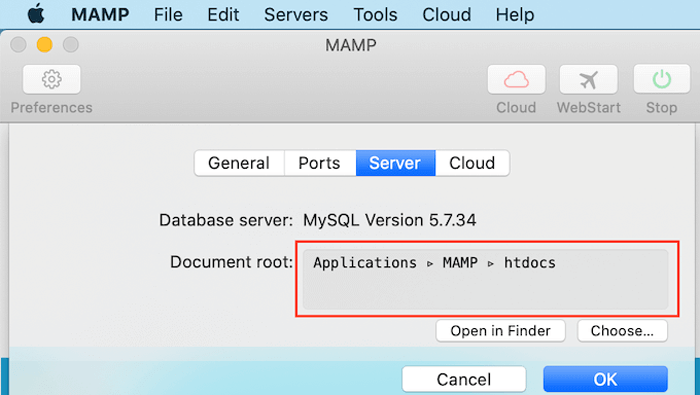Click the Stop power icon
Screen dimensions: 700x395
pyautogui.click(x=662, y=79)
